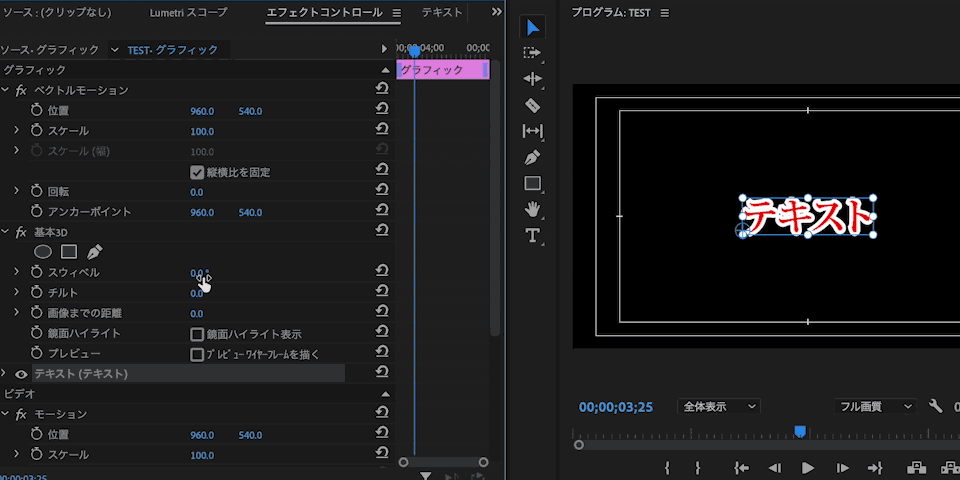This screenshot has height=480, width=960.
Task: Mark Out point in program monitor
Action: pos(697,468)
